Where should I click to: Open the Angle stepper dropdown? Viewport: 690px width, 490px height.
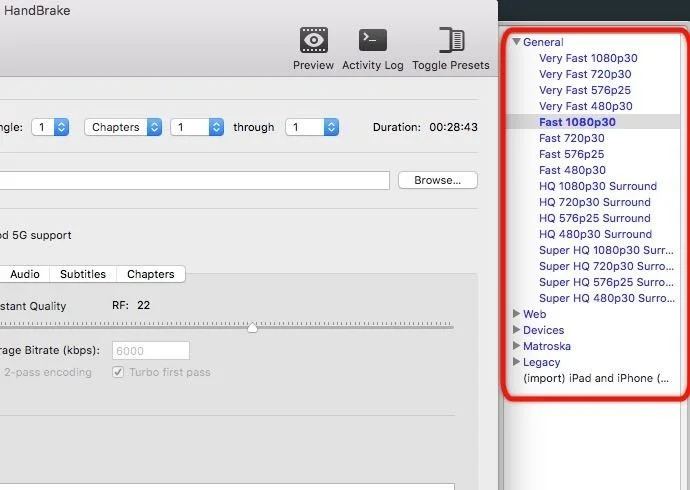(50, 127)
